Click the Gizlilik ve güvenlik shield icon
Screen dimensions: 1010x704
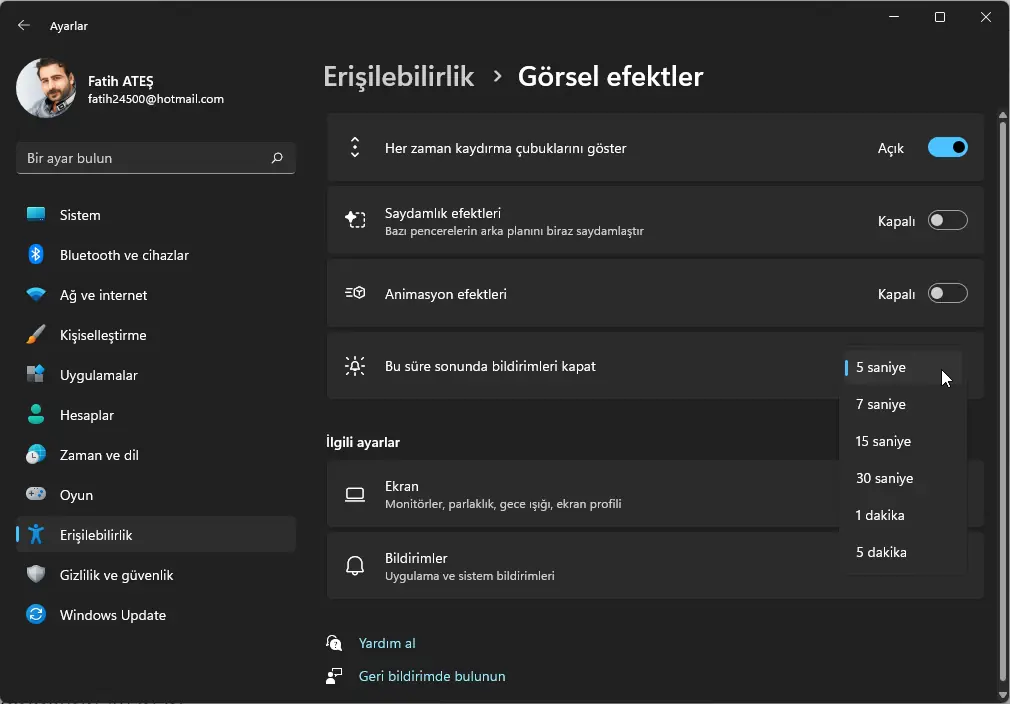pos(36,575)
